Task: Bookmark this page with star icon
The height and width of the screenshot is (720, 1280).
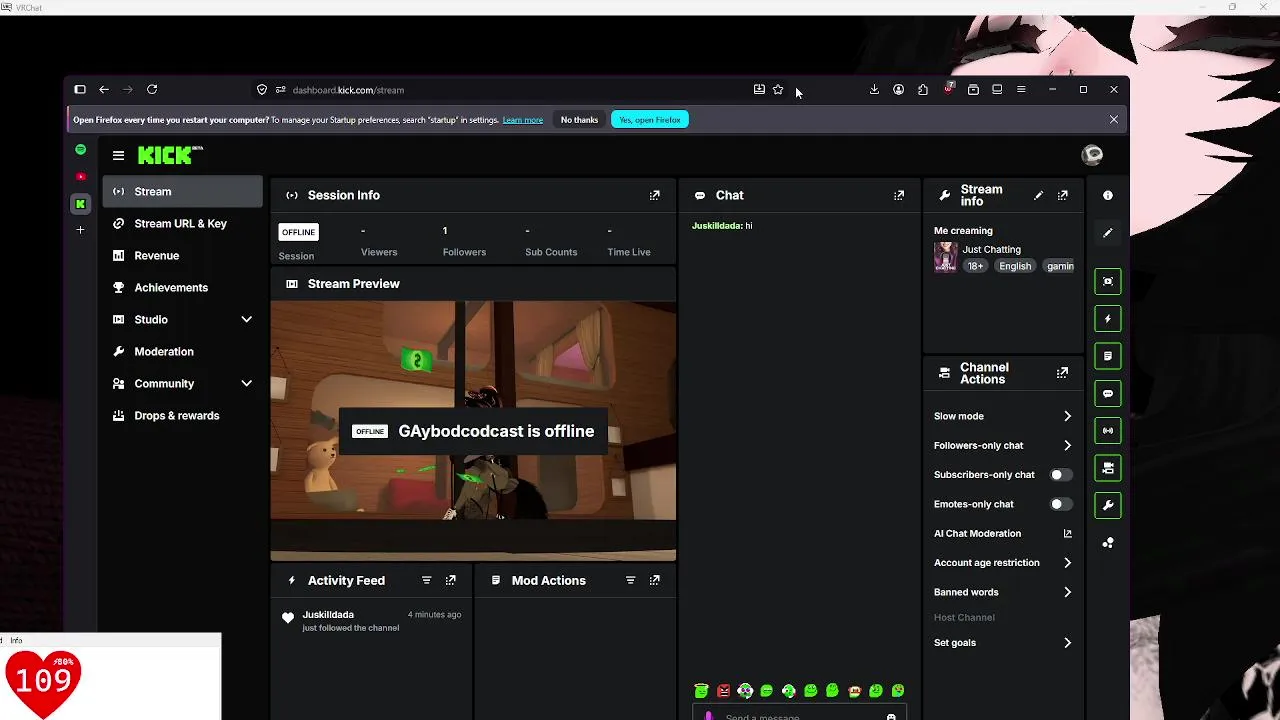Action: 778,90
